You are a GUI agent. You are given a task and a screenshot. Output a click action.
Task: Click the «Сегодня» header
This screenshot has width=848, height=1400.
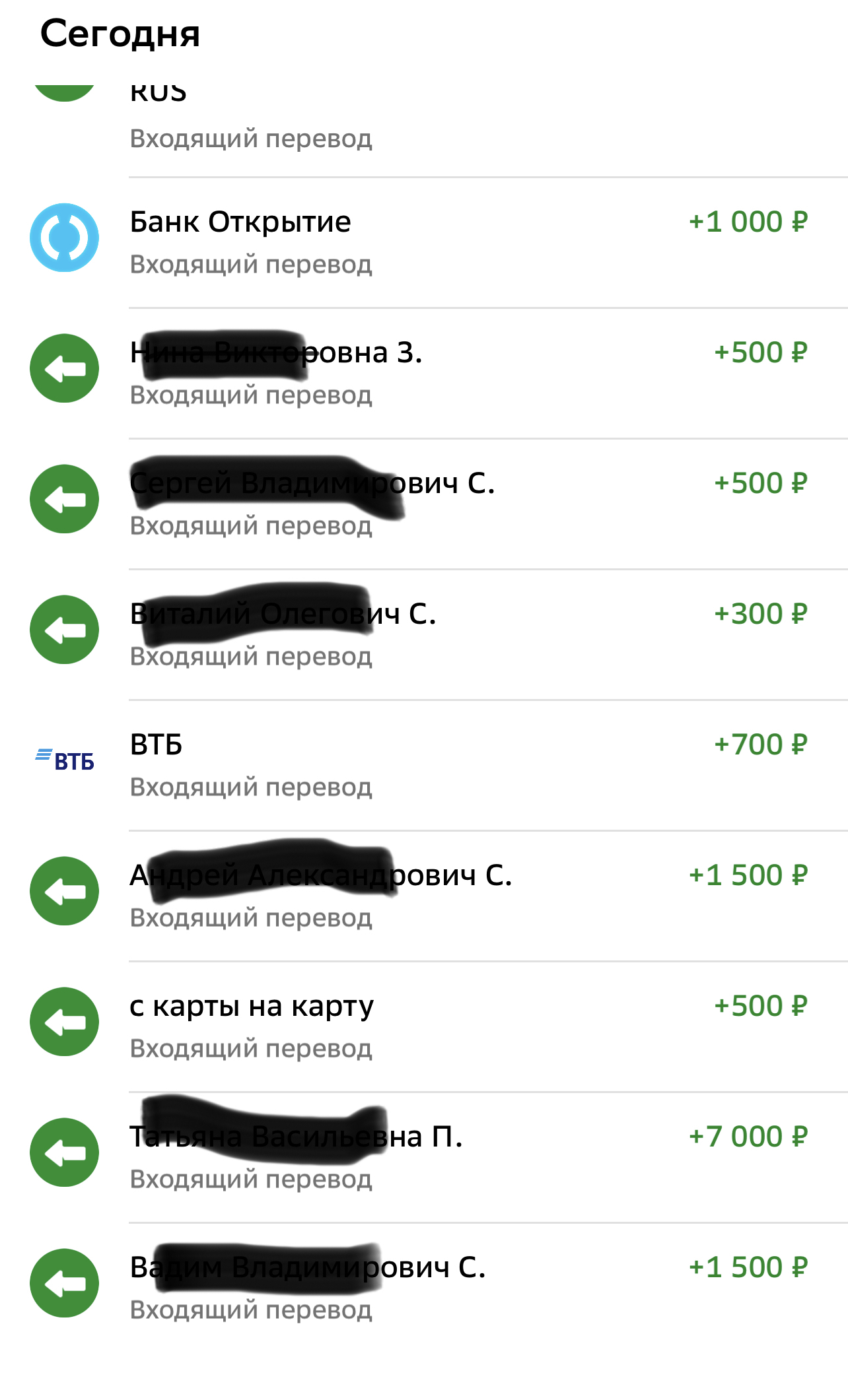point(120,34)
